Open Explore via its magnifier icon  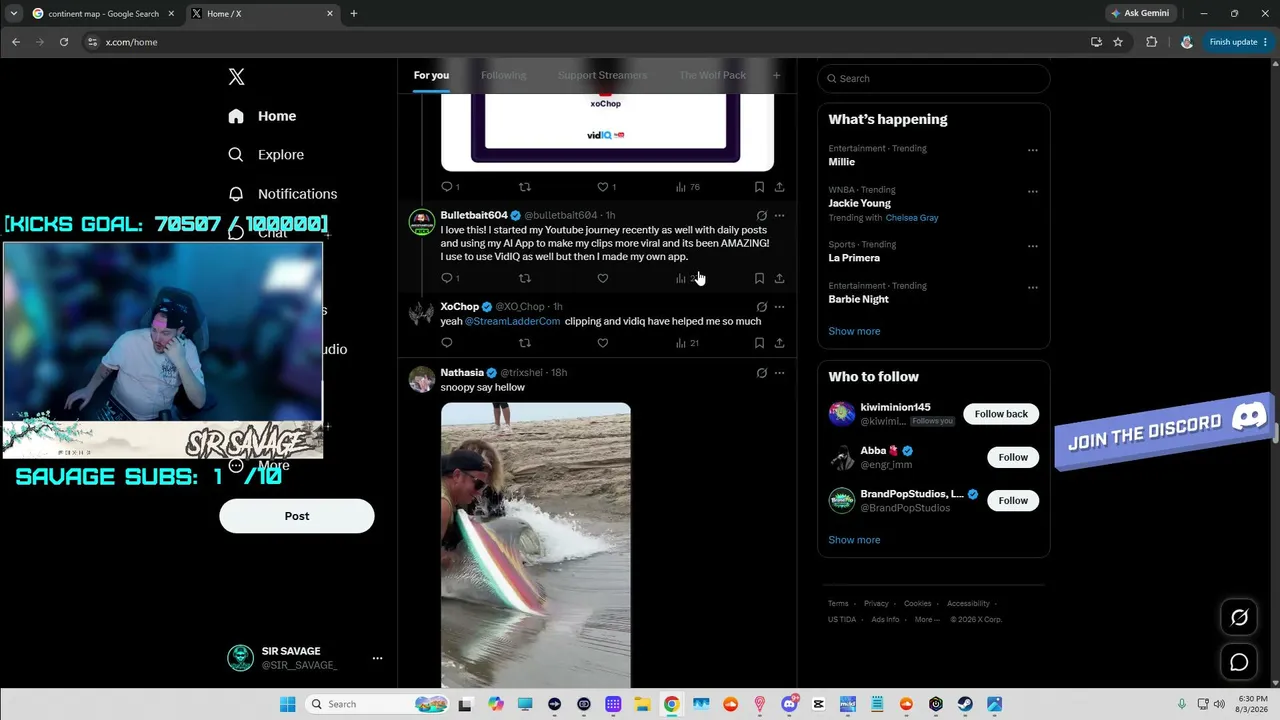click(x=236, y=155)
